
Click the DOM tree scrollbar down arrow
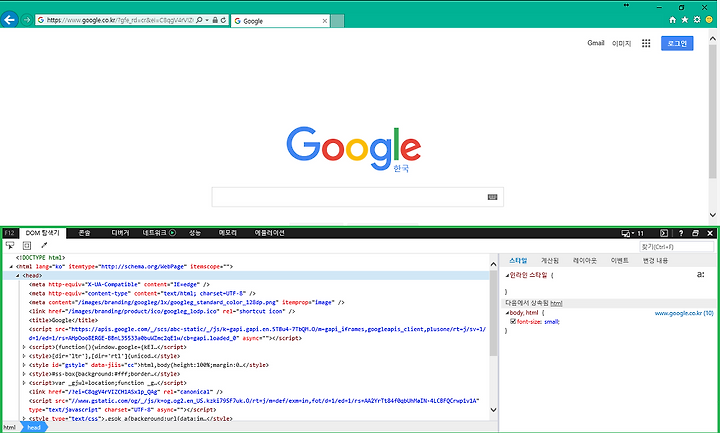click(x=494, y=410)
